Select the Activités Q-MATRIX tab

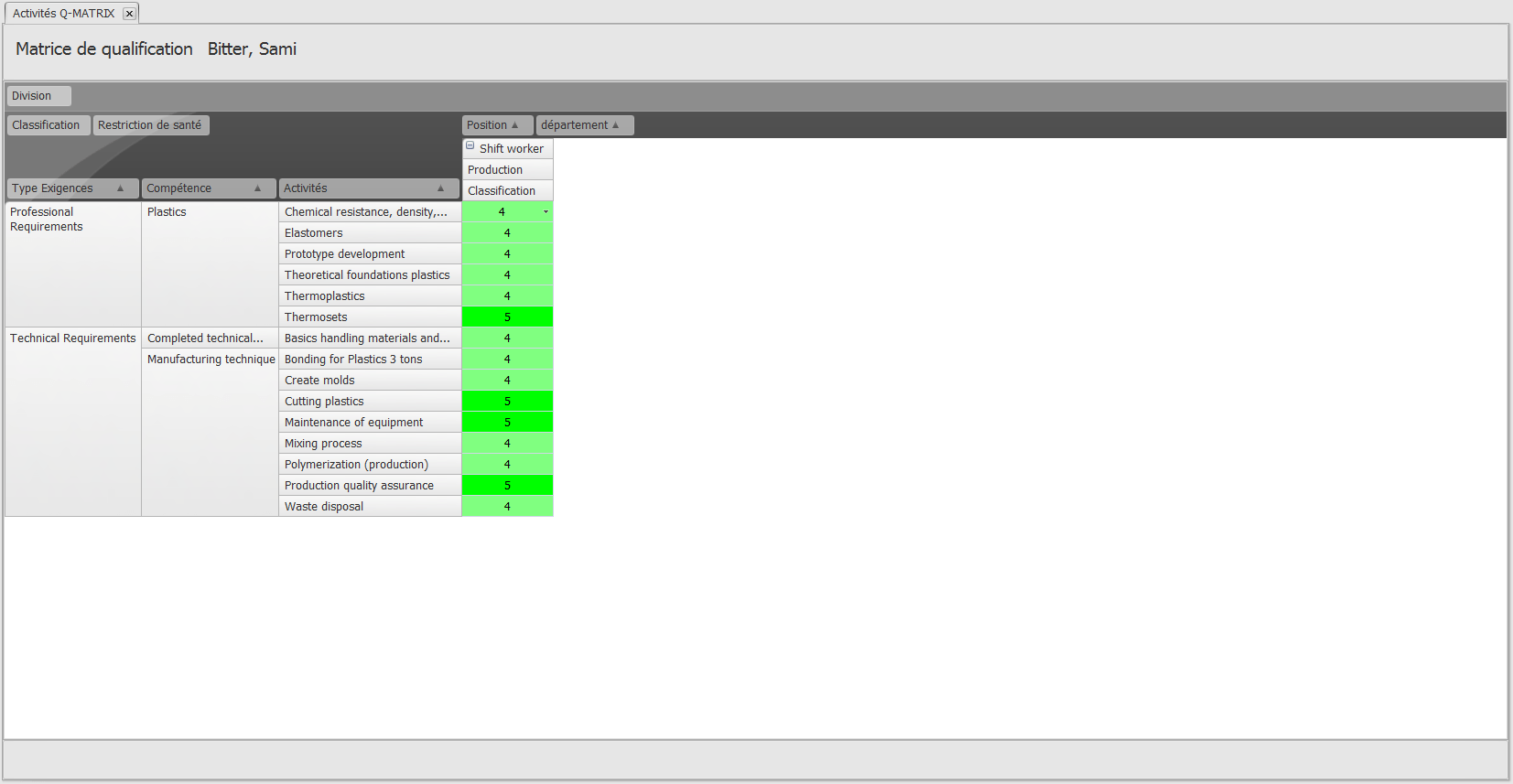click(x=63, y=14)
